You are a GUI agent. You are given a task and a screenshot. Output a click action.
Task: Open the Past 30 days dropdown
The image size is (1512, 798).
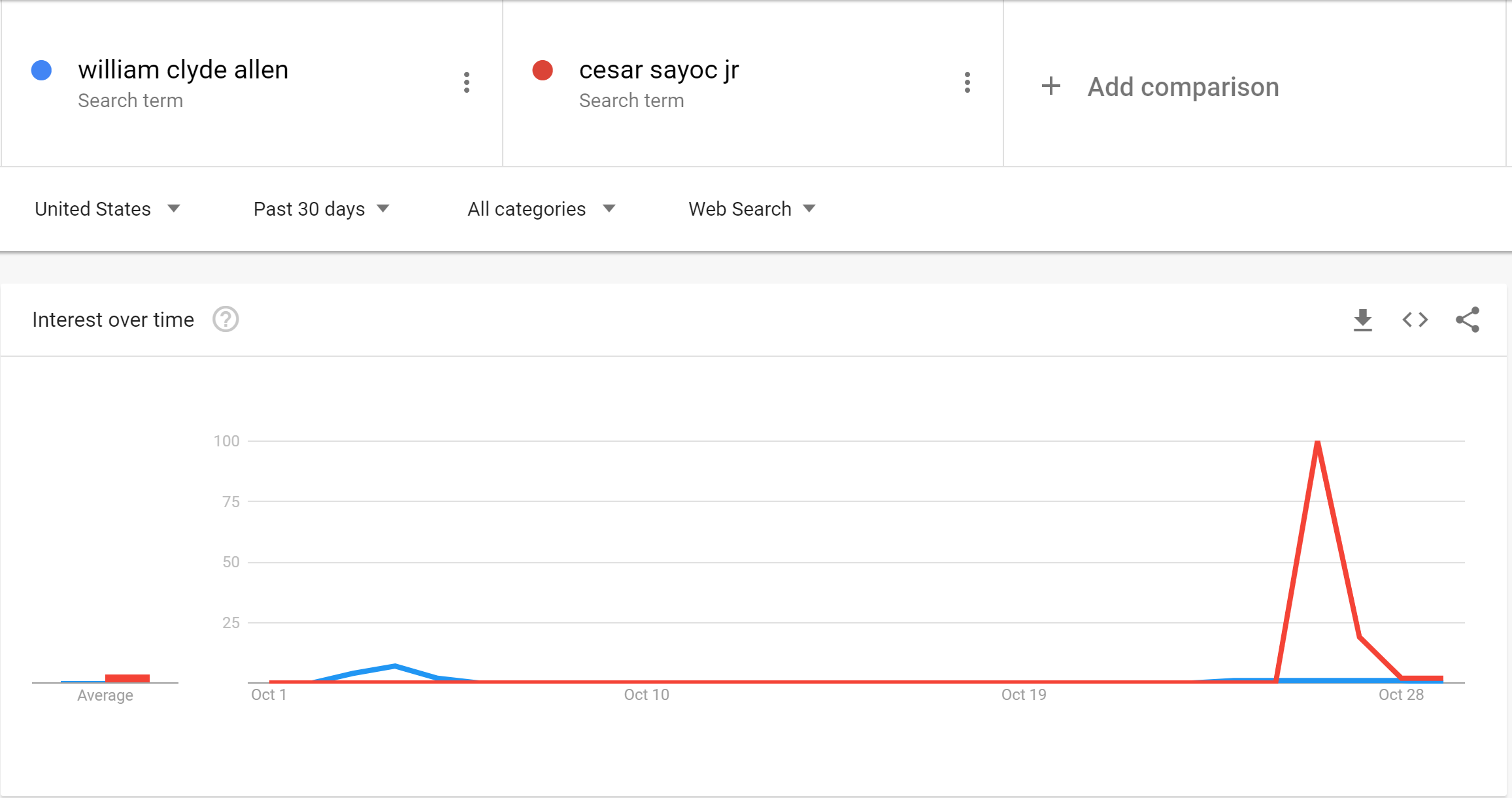321,209
